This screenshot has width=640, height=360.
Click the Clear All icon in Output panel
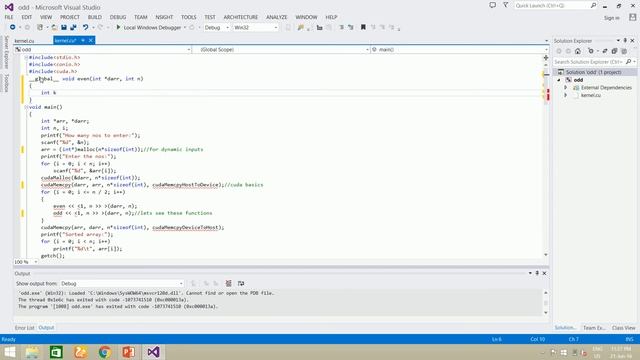coord(229,283)
